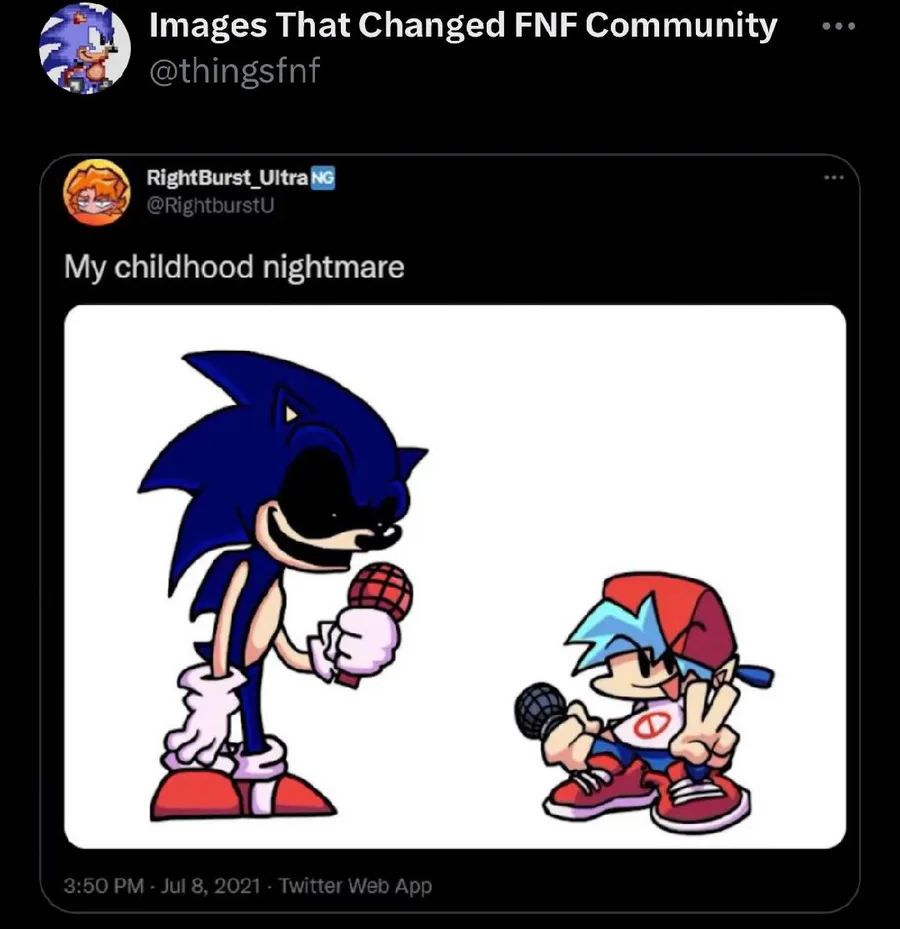Image resolution: width=900 pixels, height=929 pixels.
Task: Open the RightBurst_Ultra display name
Action: (227, 178)
